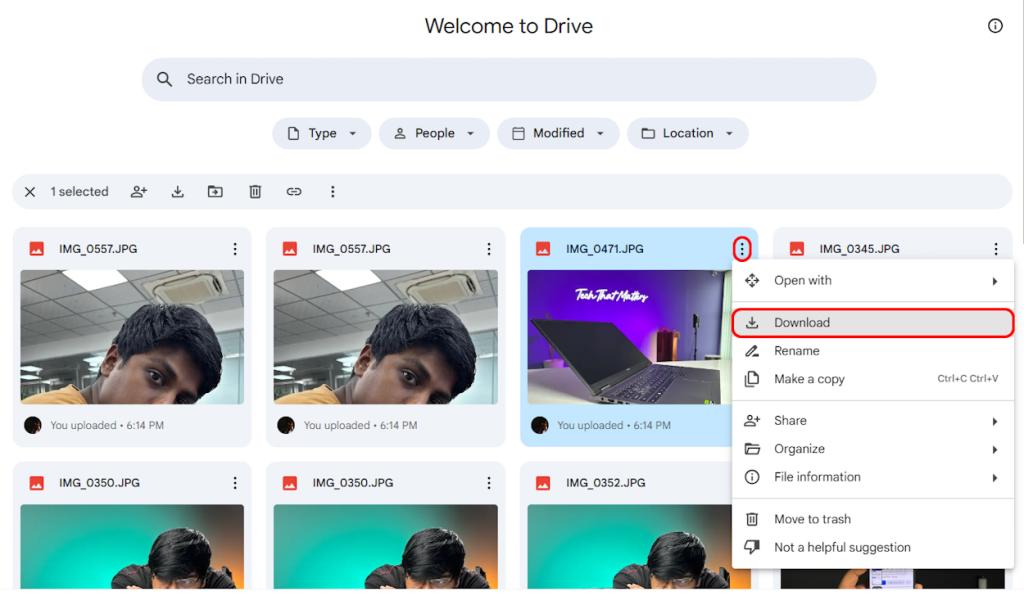Open the Modified filter dropdown
The height and width of the screenshot is (596, 1024).
558,133
